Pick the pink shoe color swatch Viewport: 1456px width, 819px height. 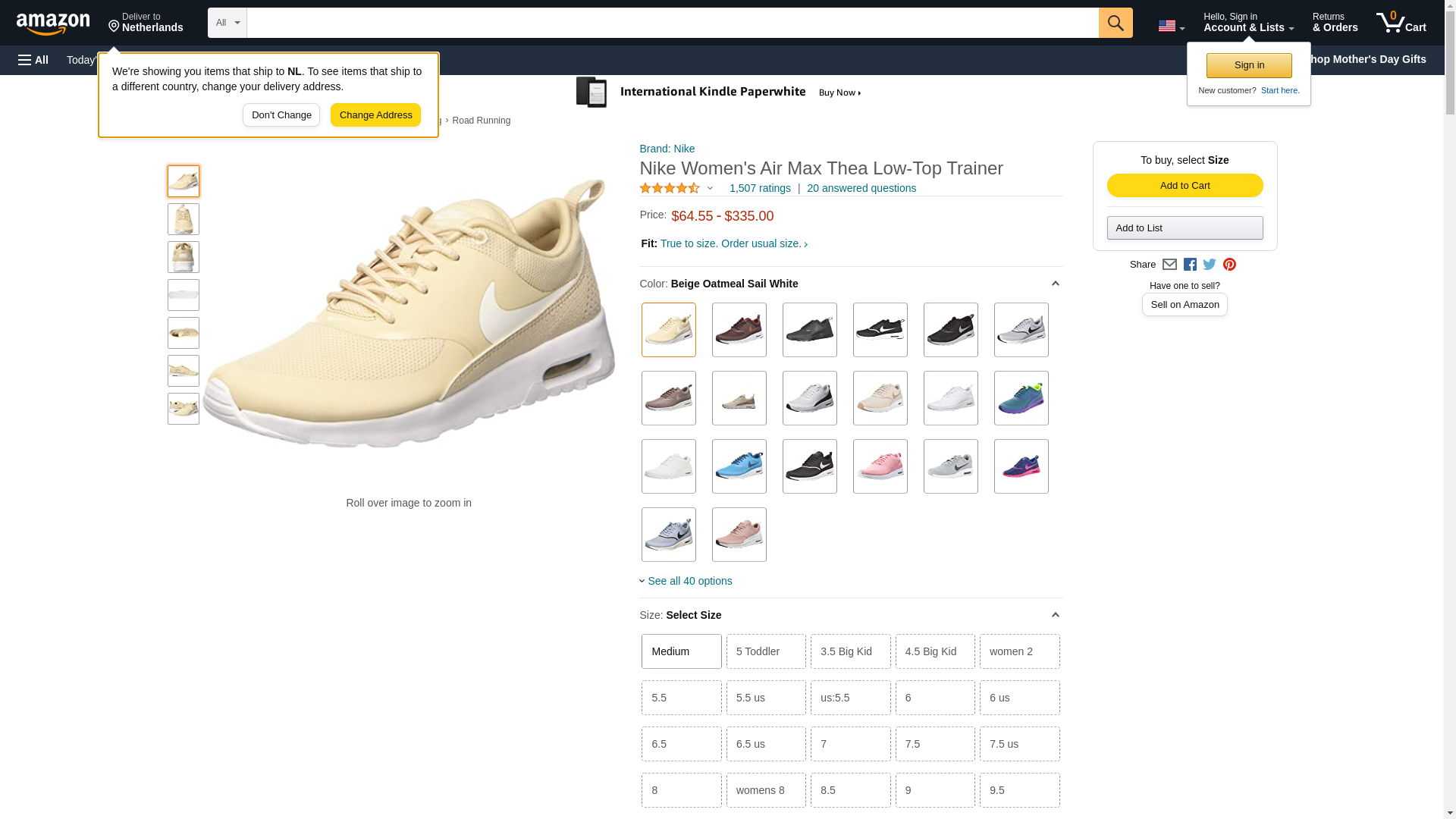click(880, 466)
